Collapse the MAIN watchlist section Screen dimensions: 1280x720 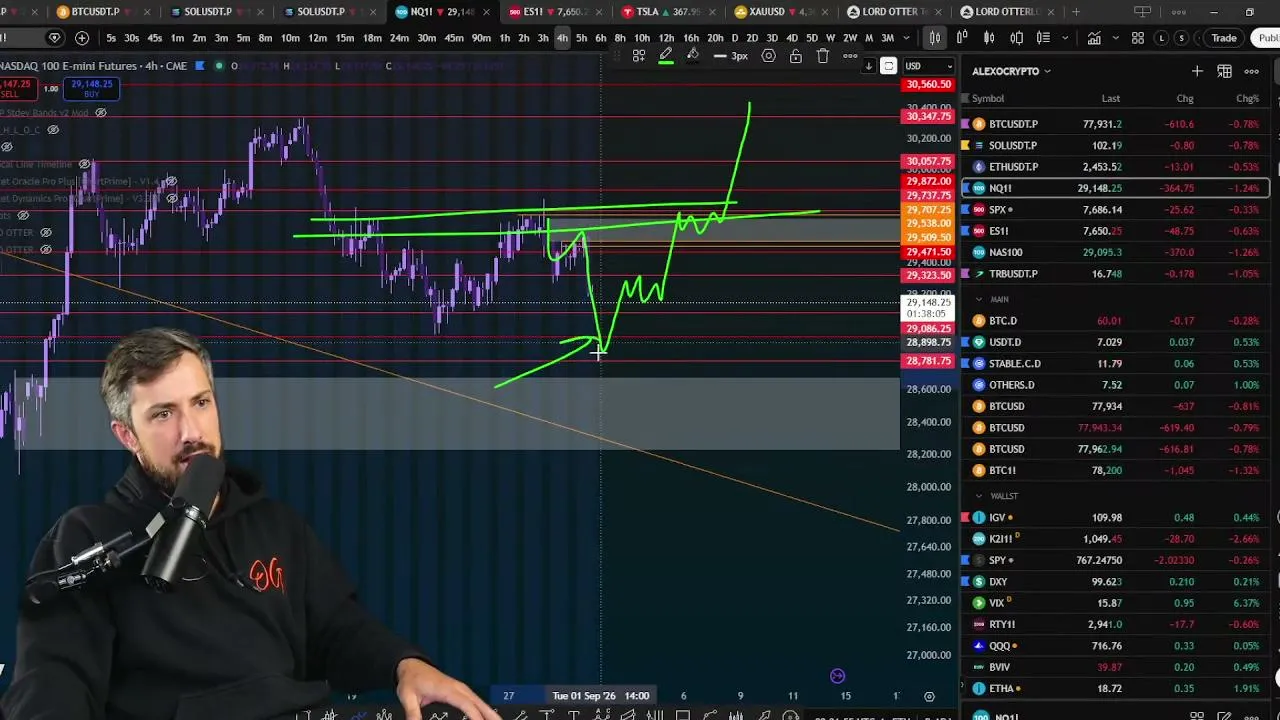point(979,299)
